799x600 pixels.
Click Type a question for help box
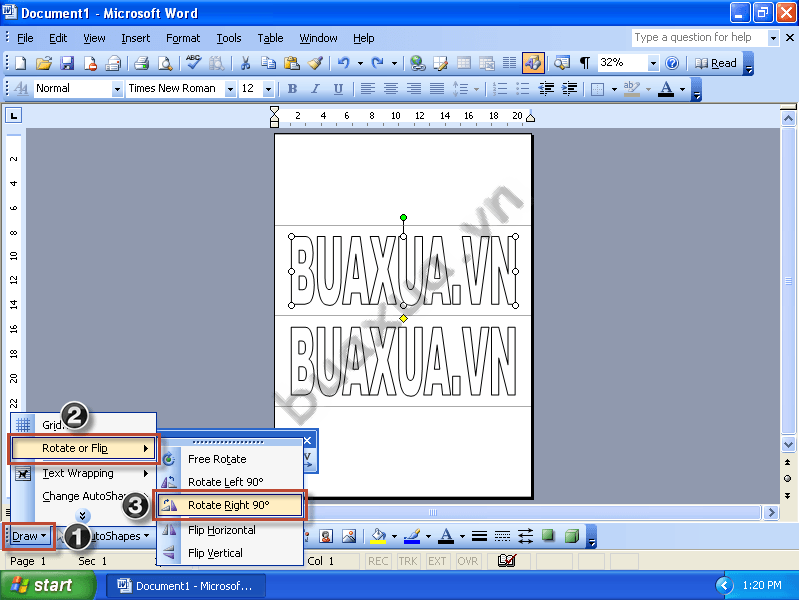click(700, 38)
